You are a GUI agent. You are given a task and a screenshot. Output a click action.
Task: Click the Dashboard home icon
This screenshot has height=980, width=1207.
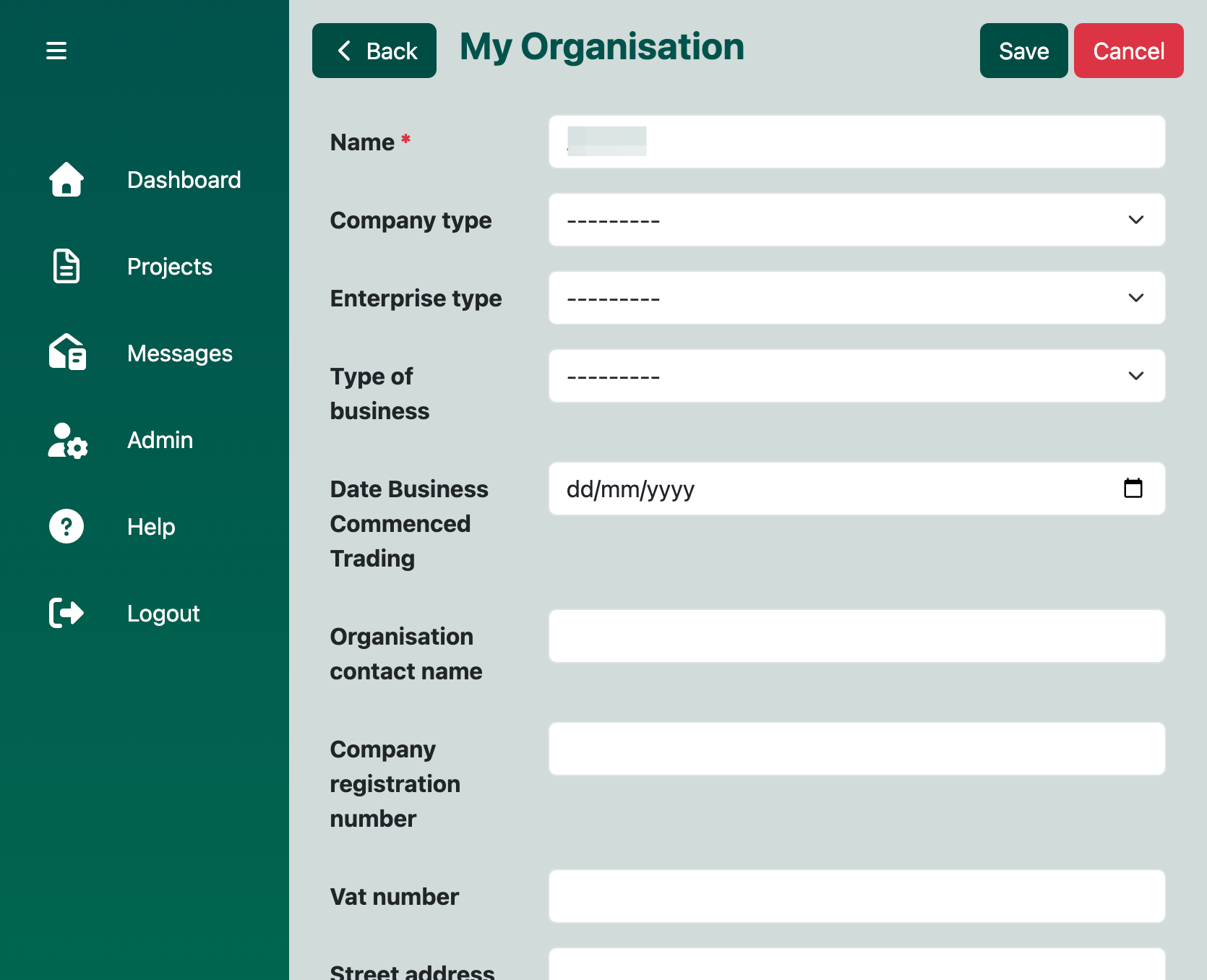click(x=66, y=179)
